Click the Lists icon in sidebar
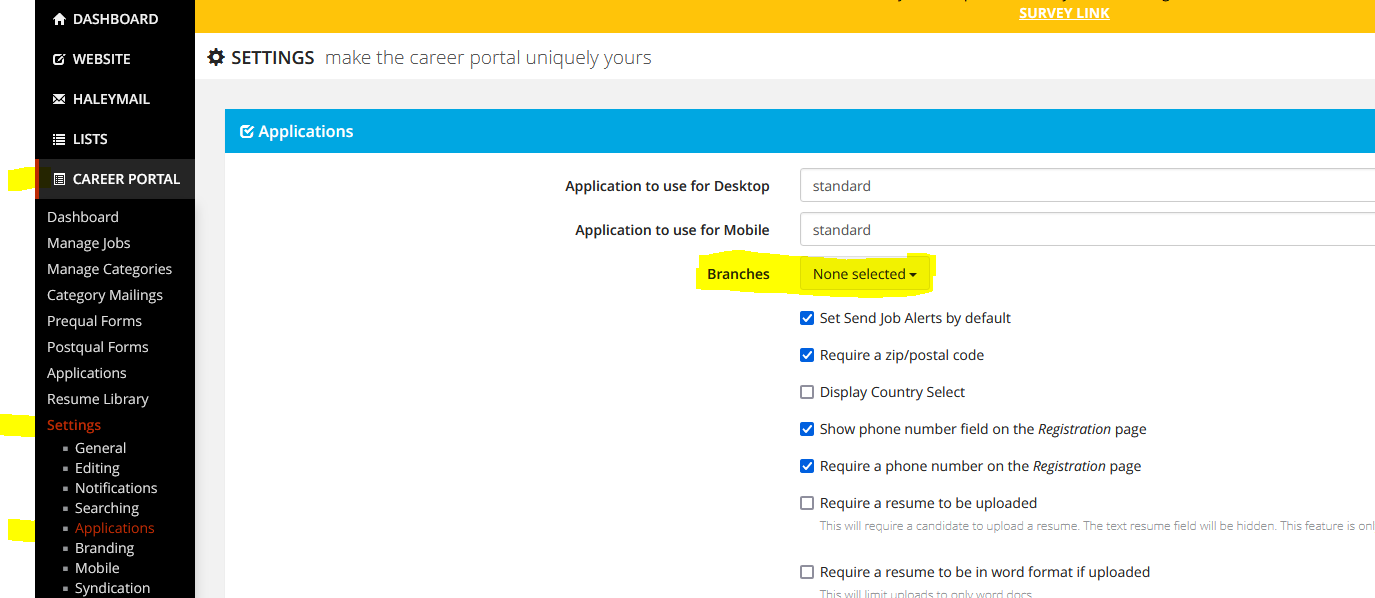The width and height of the screenshot is (1375, 598). coord(59,139)
